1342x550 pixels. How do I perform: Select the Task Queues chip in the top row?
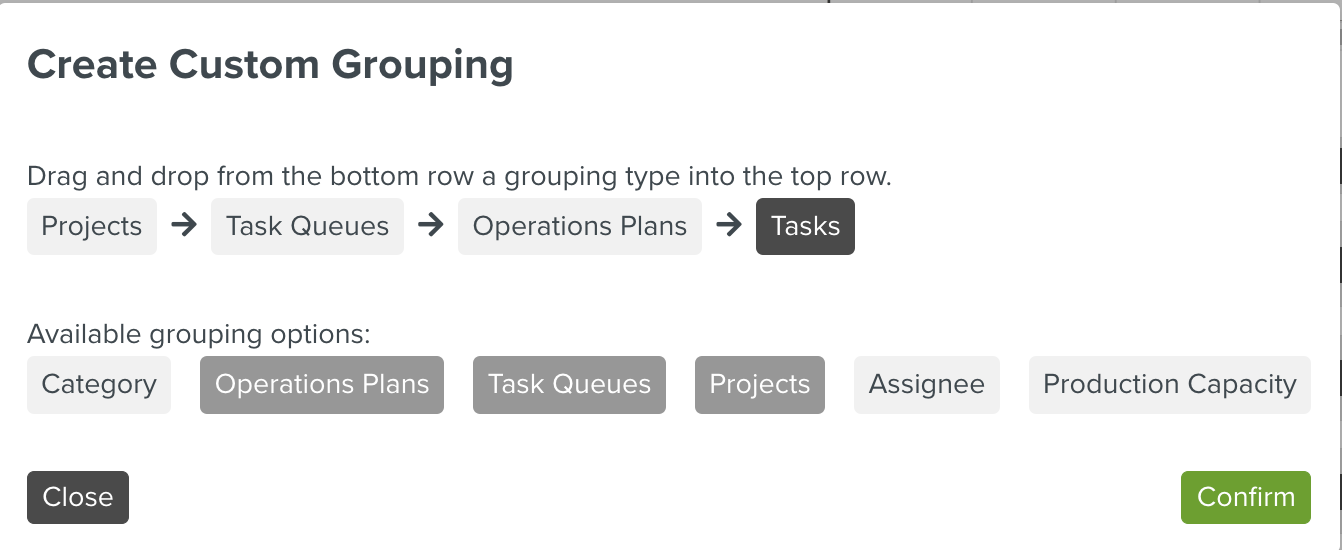tap(307, 226)
